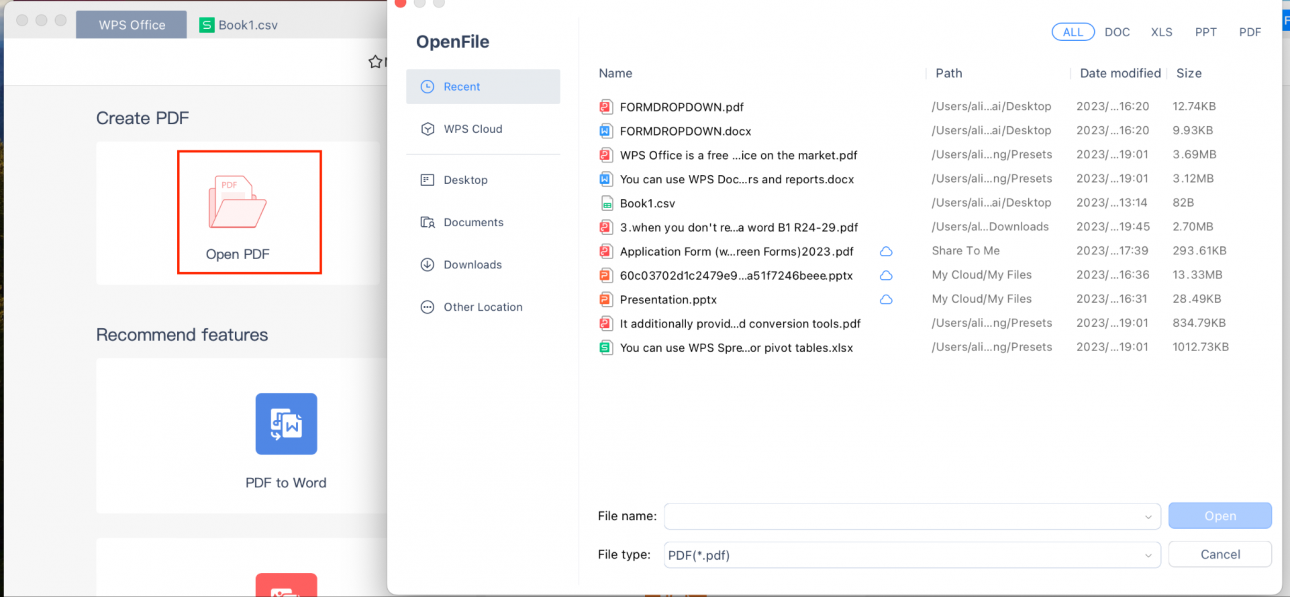Click the Other Location ellipsis icon
The width and height of the screenshot is (1290, 597).
[427, 307]
